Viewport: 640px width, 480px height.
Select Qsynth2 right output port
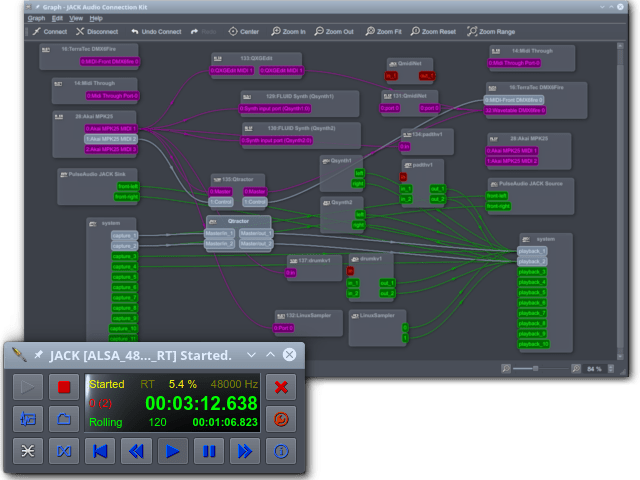(x=358, y=225)
